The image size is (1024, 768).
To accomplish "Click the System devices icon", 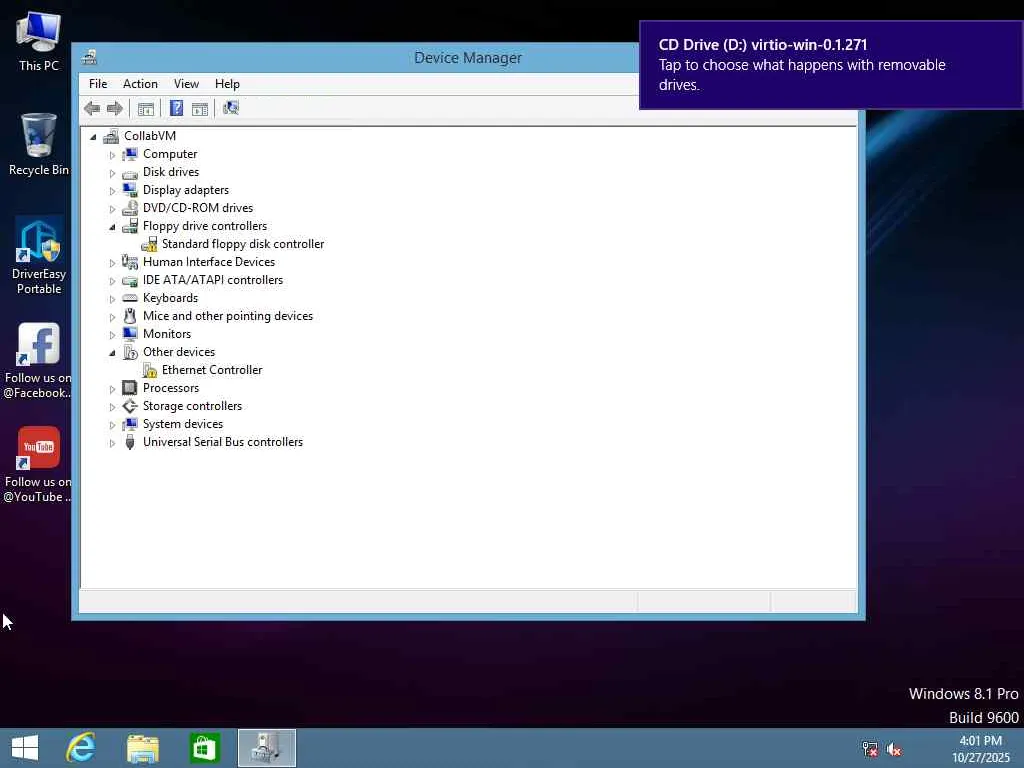I will pyautogui.click(x=130, y=424).
